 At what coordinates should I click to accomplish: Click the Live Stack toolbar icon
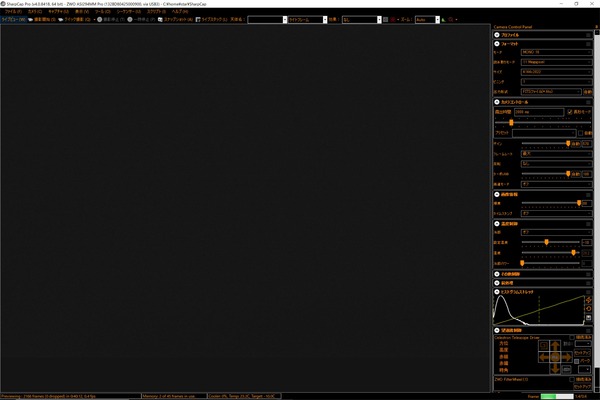198,20
